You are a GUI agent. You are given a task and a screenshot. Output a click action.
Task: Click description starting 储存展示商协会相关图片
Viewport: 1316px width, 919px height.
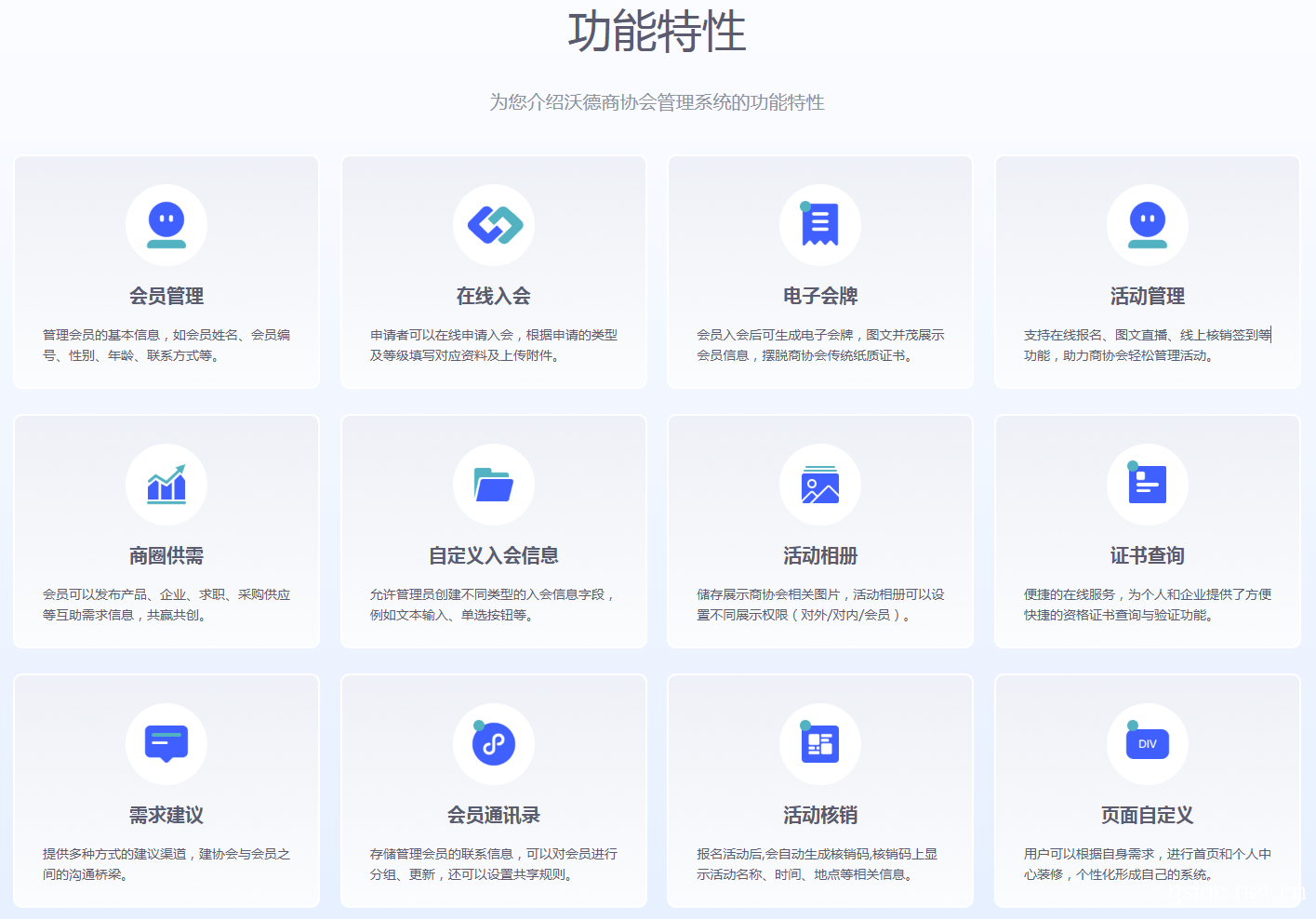[x=820, y=605]
